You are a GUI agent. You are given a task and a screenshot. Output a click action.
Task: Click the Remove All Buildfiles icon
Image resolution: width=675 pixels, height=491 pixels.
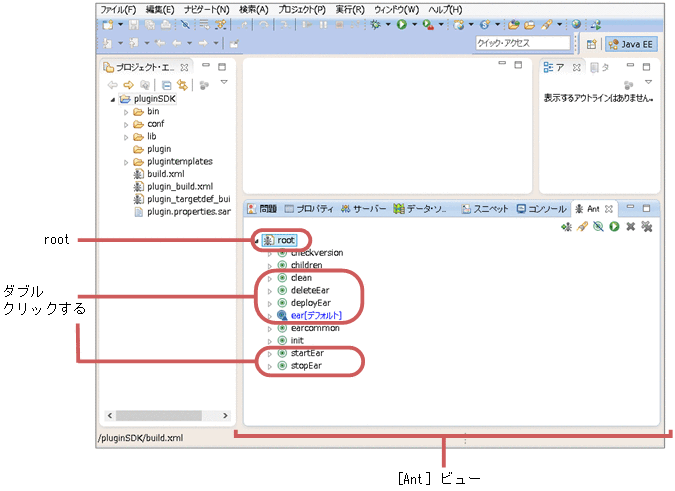click(646, 227)
